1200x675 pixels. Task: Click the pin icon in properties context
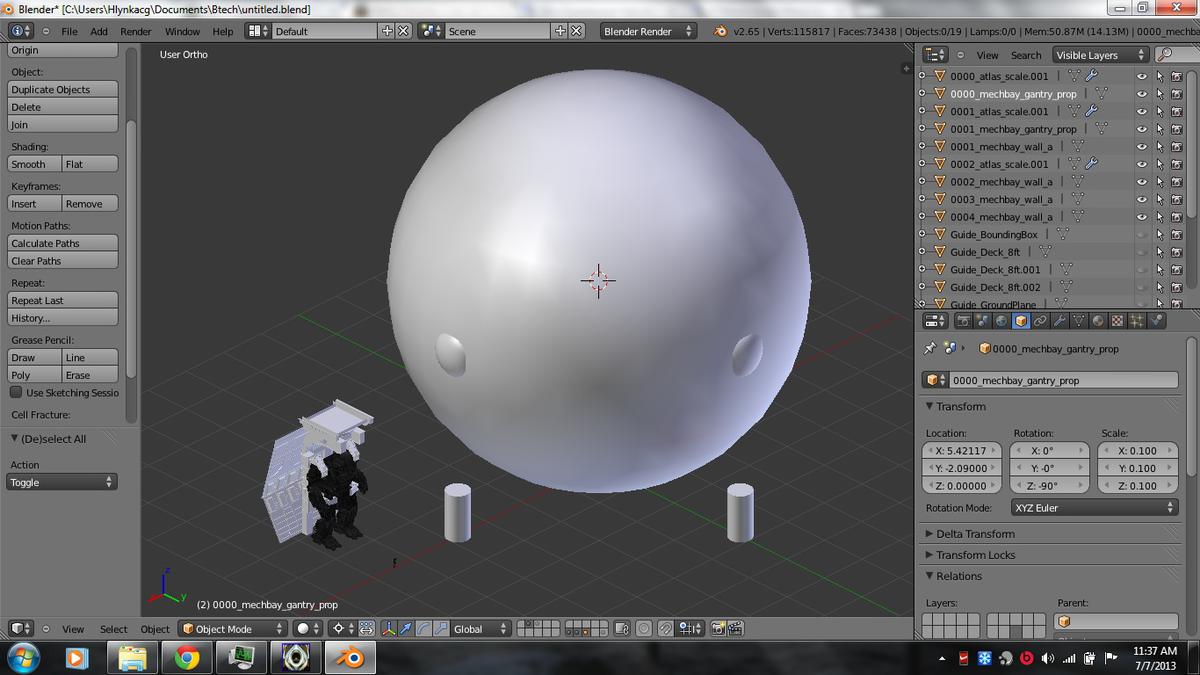tap(929, 349)
